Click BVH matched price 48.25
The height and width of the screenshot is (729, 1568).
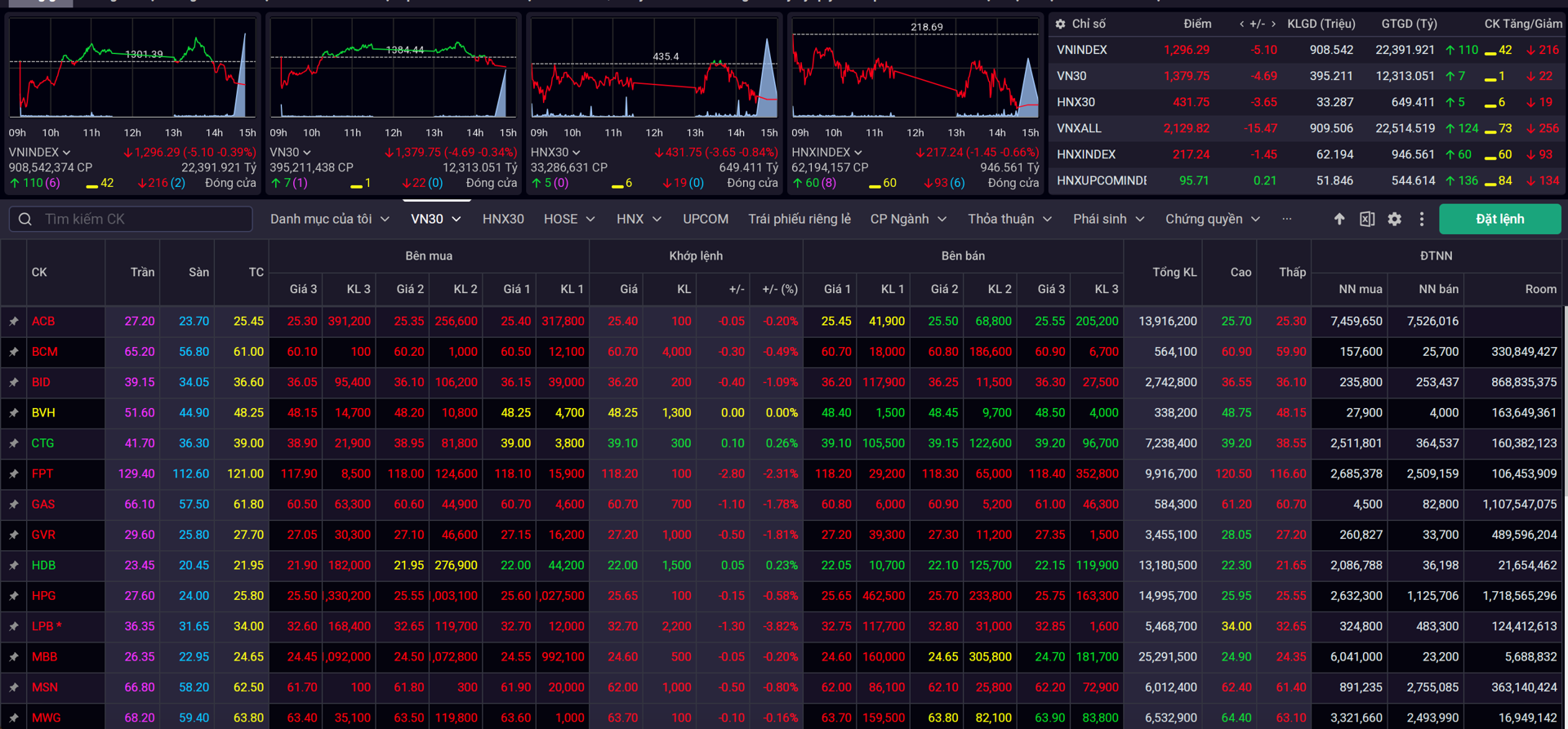pyautogui.click(x=622, y=413)
